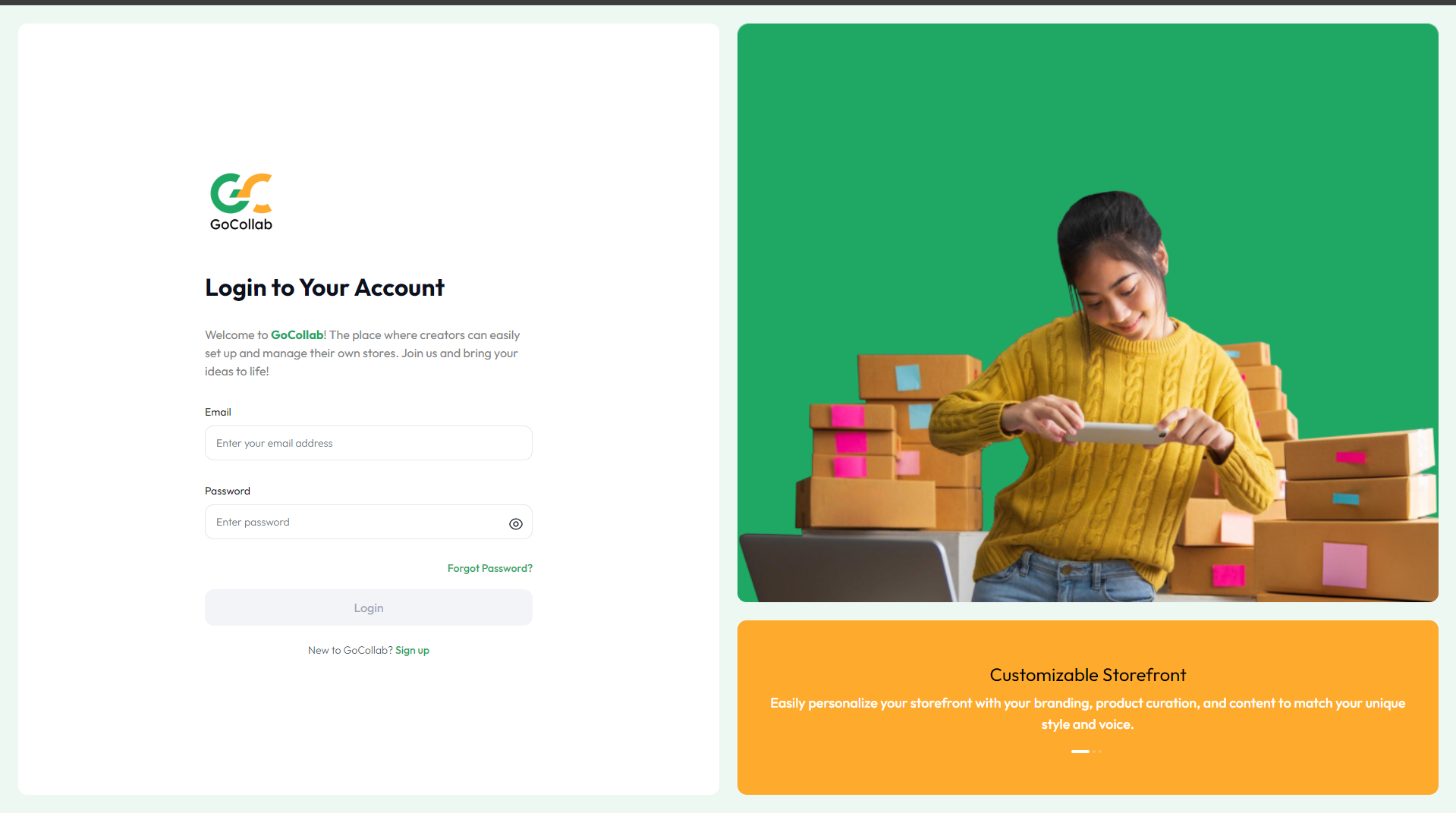Open the Forgot Password? link
The height and width of the screenshot is (813, 1456).
point(490,568)
